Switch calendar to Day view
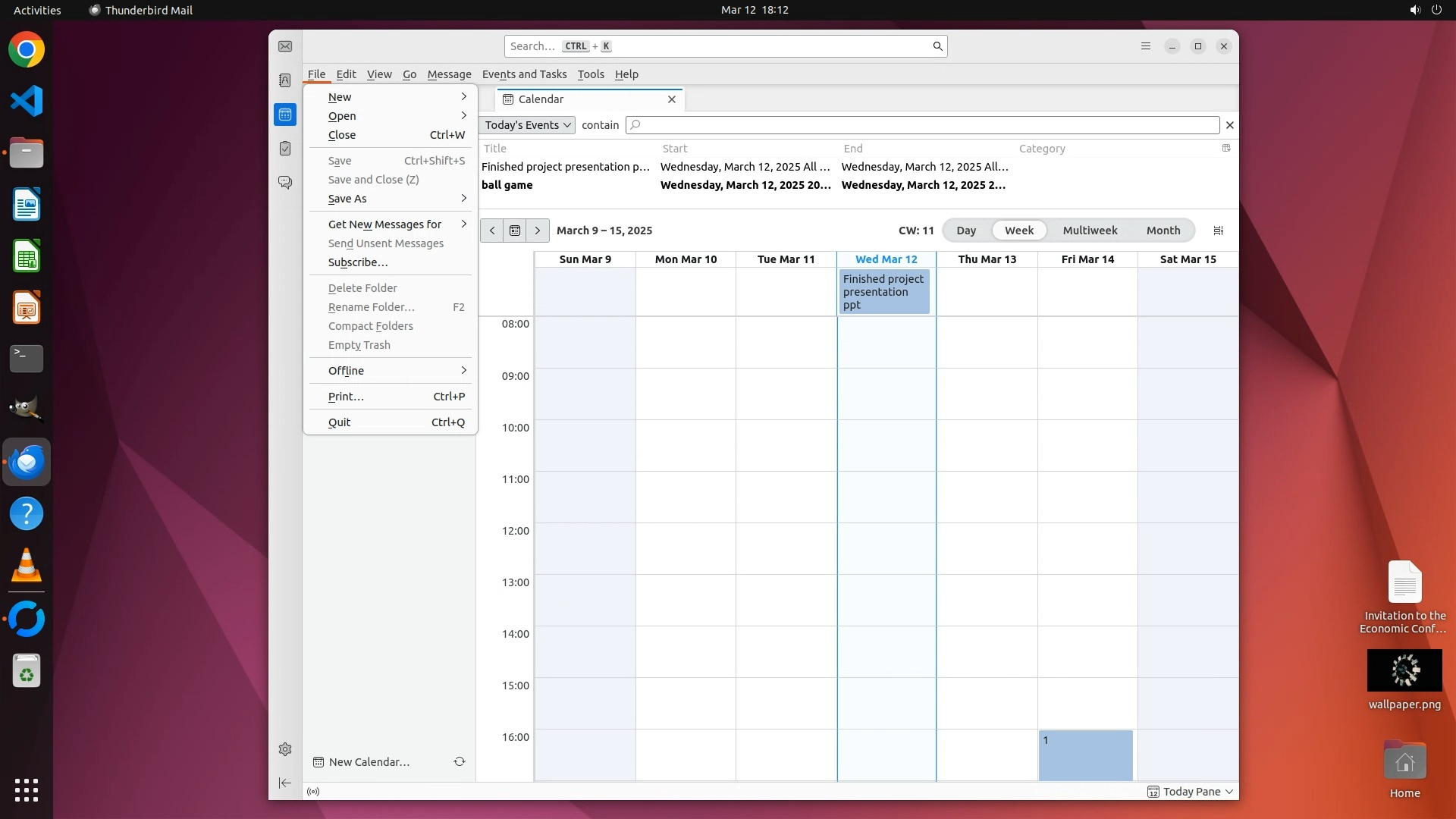1456x819 pixels. 966,231
